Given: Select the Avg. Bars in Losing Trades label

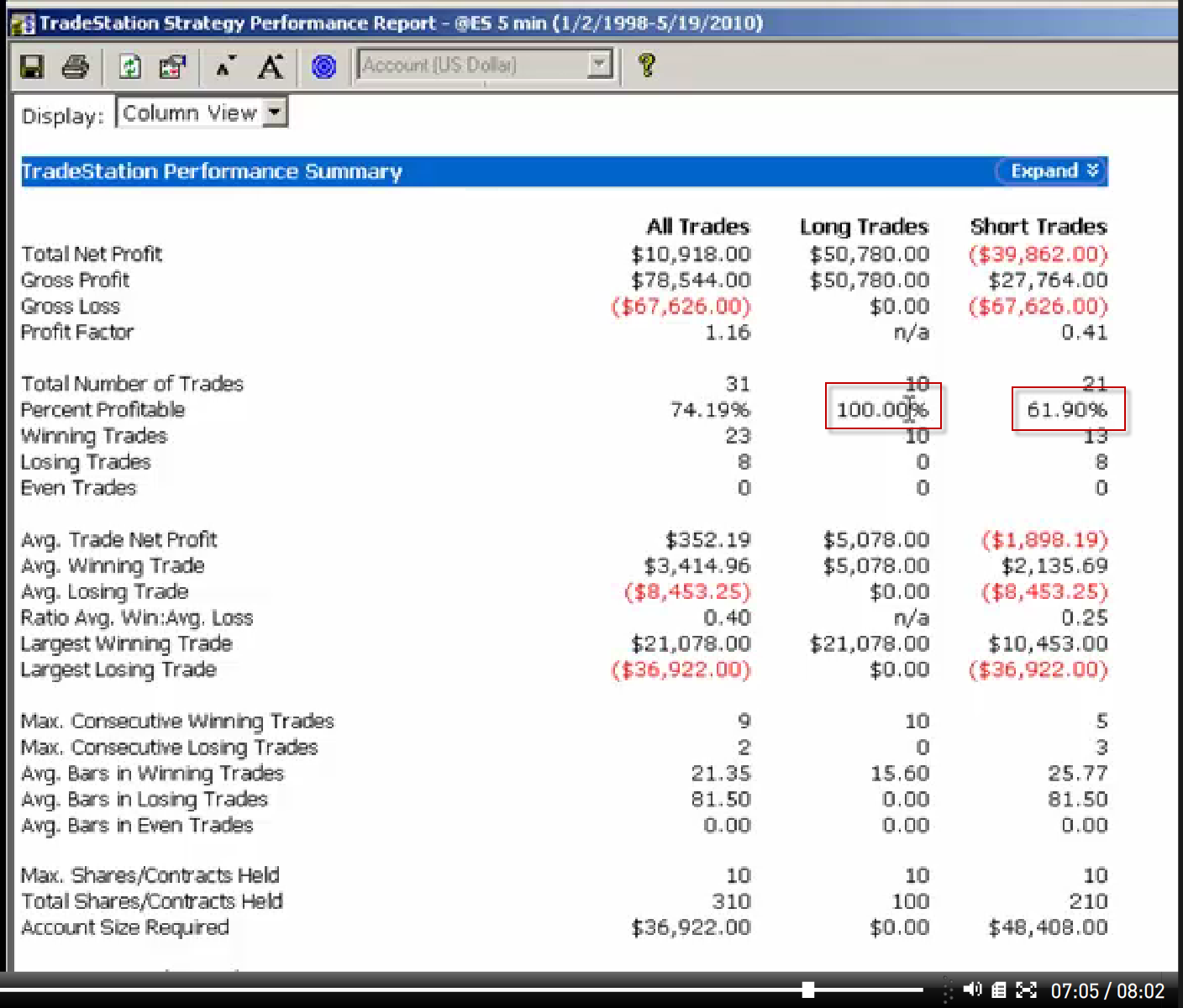Looking at the screenshot, I should pyautogui.click(x=145, y=799).
